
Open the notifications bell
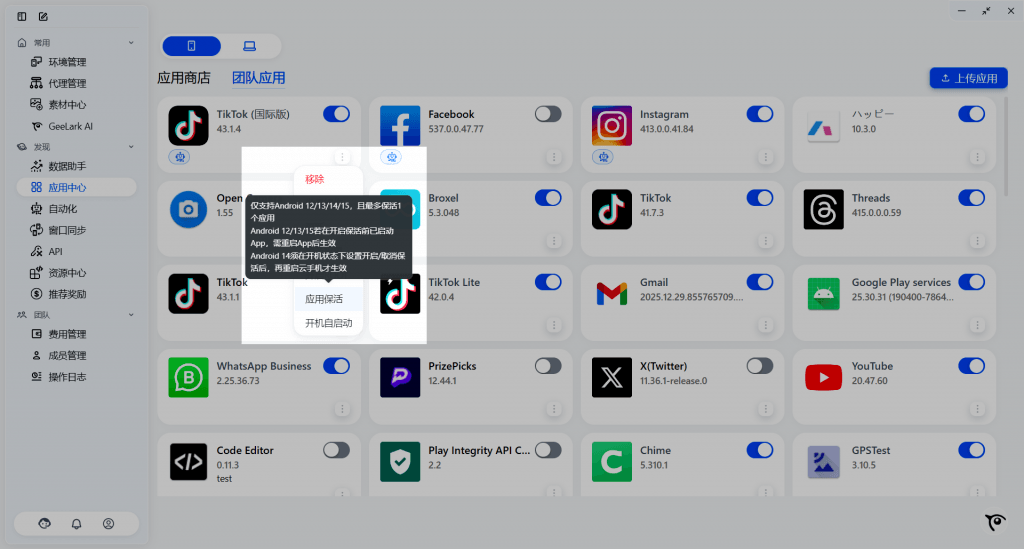pyautogui.click(x=77, y=523)
